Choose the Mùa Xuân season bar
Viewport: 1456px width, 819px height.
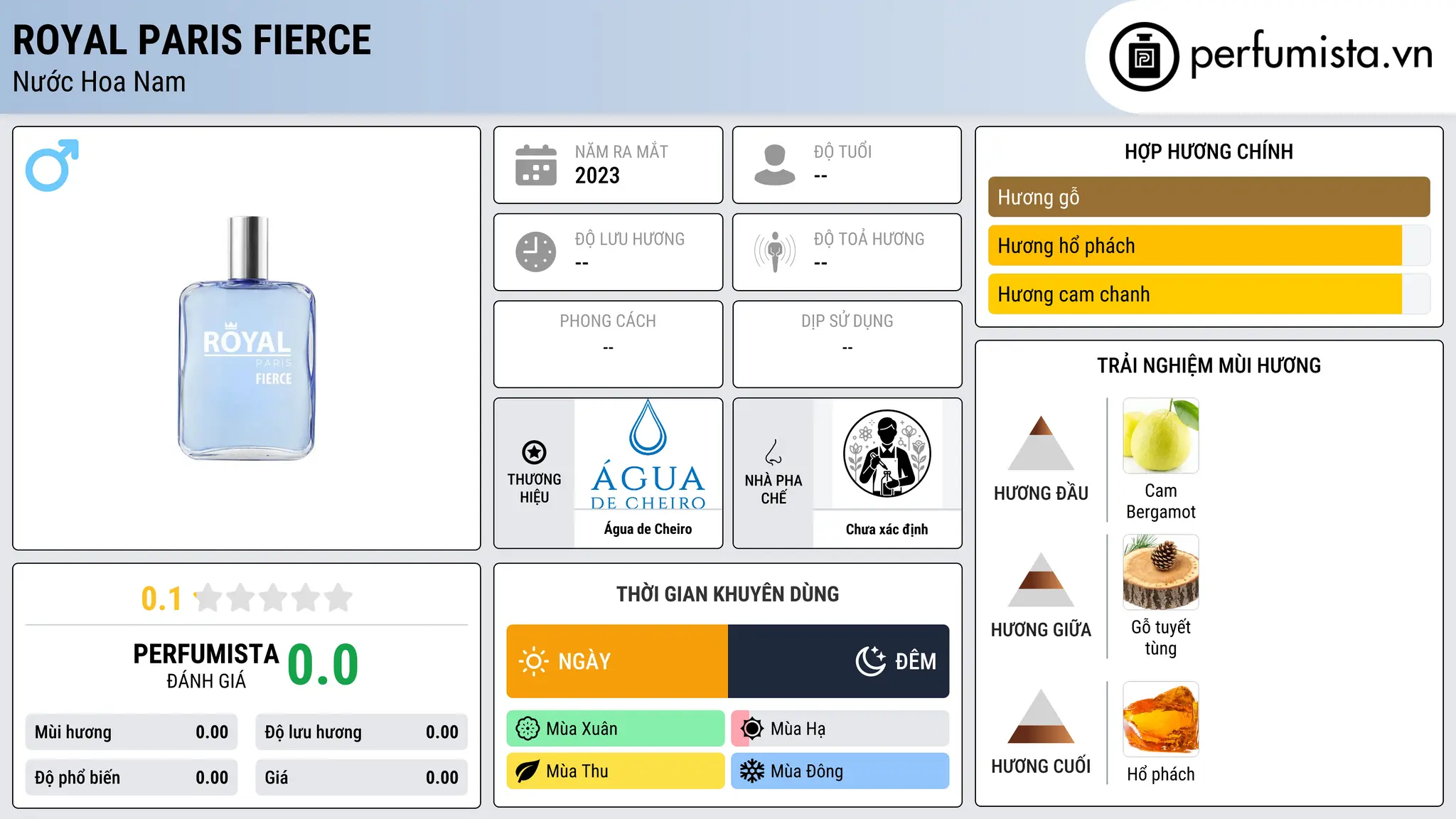(x=616, y=729)
